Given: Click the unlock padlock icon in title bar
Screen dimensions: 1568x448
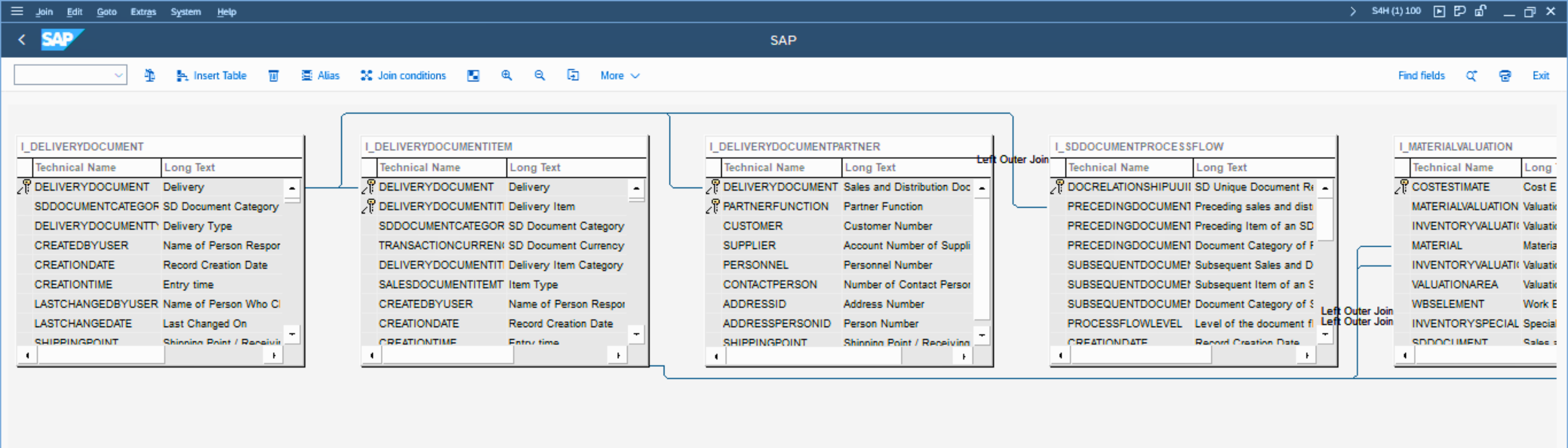Looking at the screenshot, I should pos(1480,11).
